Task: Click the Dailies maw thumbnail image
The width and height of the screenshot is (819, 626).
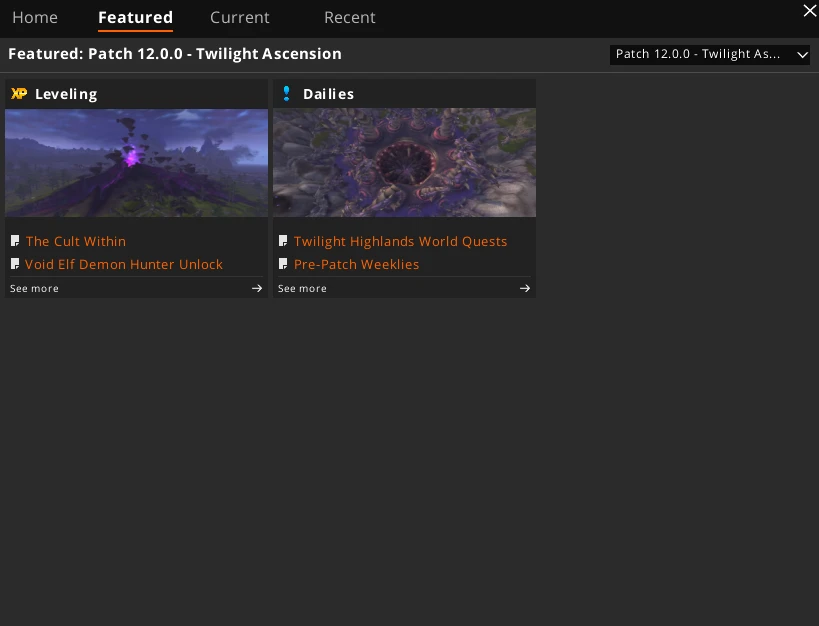Action: coord(404,163)
